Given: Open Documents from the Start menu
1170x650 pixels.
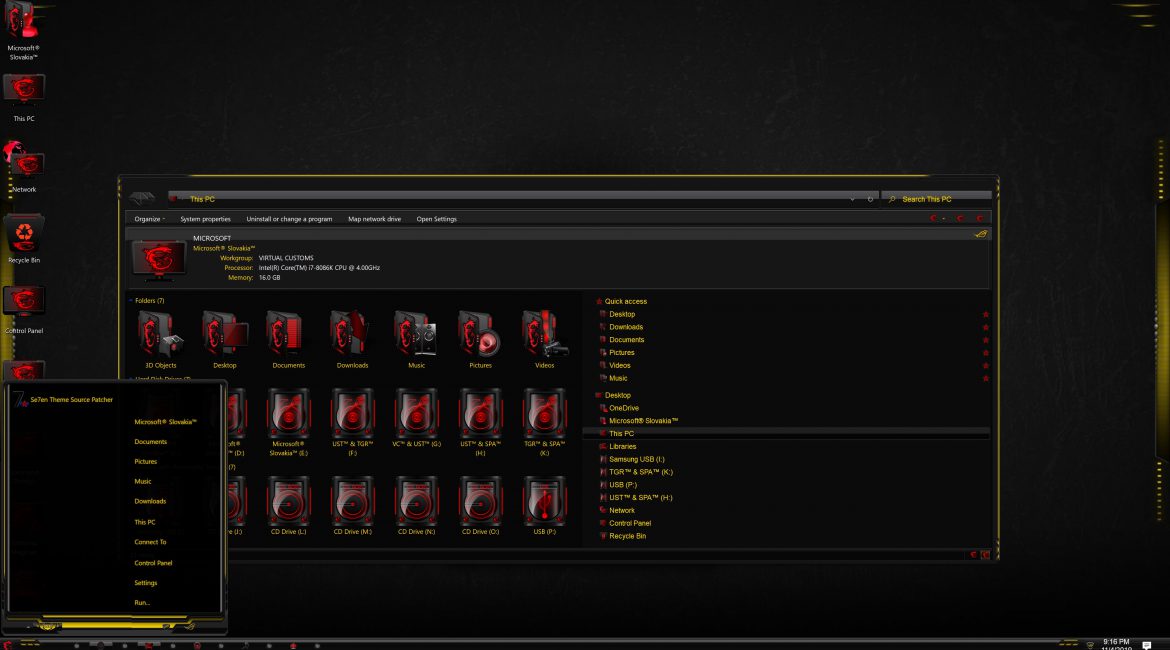Looking at the screenshot, I should coord(150,442).
